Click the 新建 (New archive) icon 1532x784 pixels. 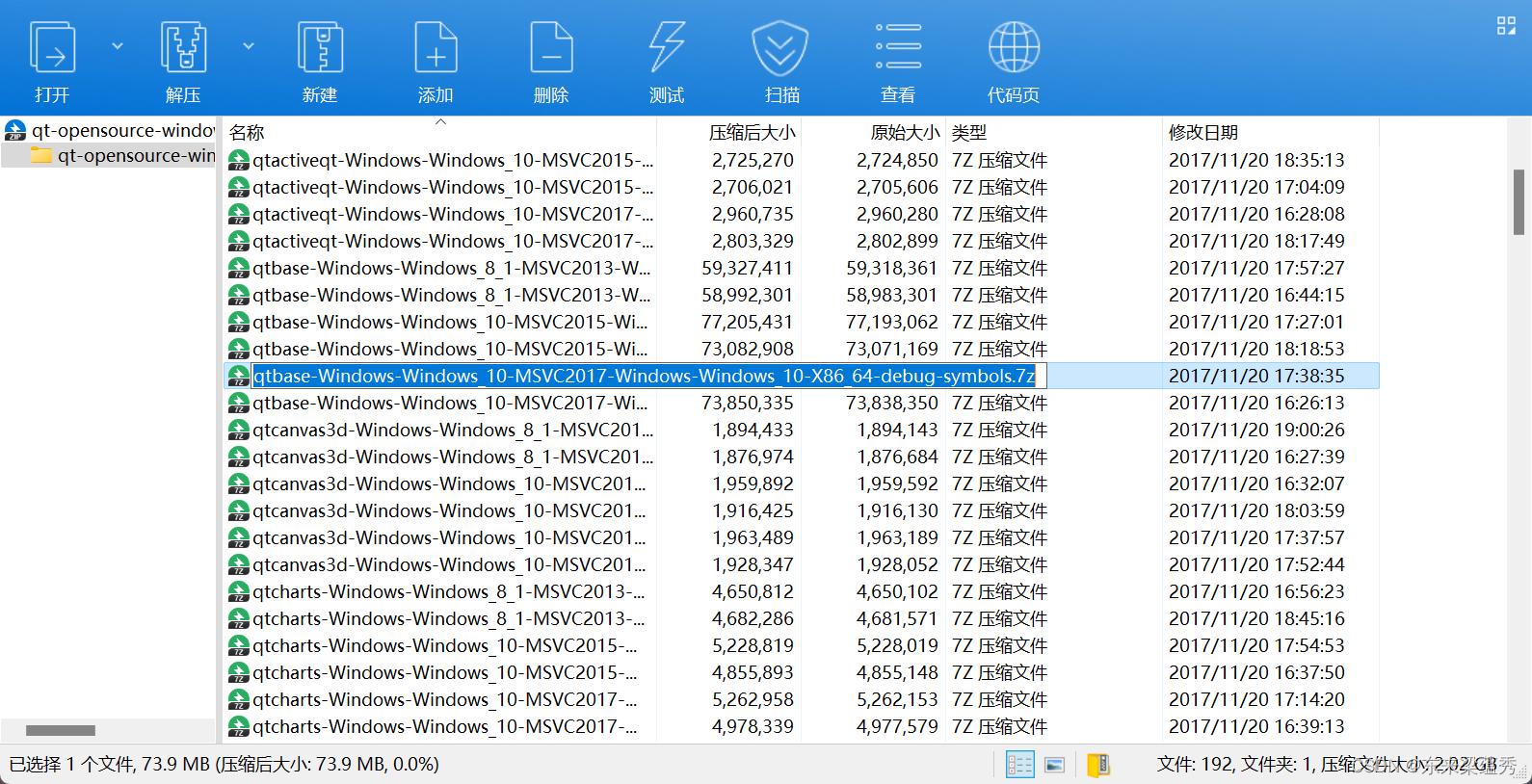click(320, 48)
